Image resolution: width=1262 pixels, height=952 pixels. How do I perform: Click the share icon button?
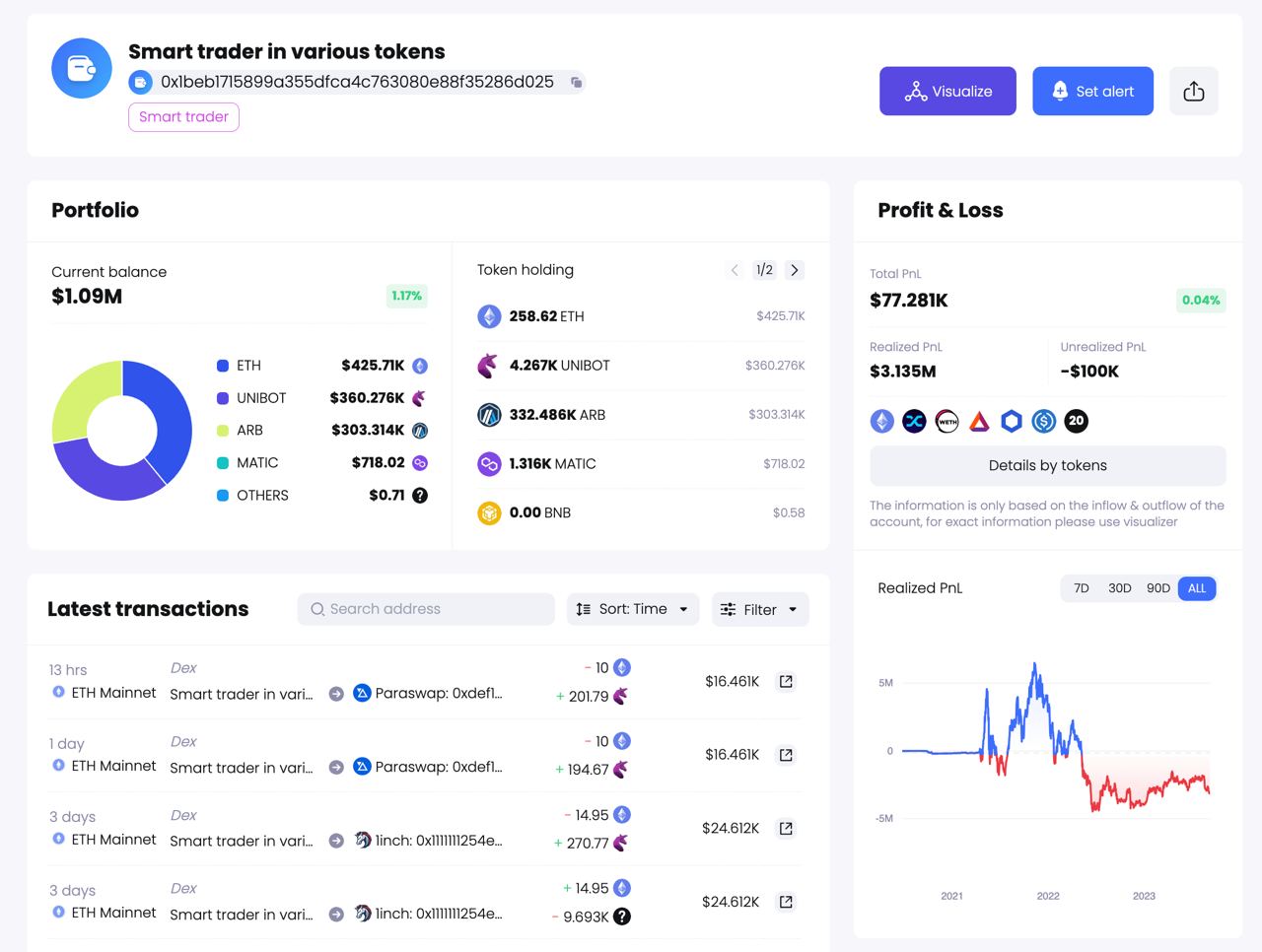1194,92
